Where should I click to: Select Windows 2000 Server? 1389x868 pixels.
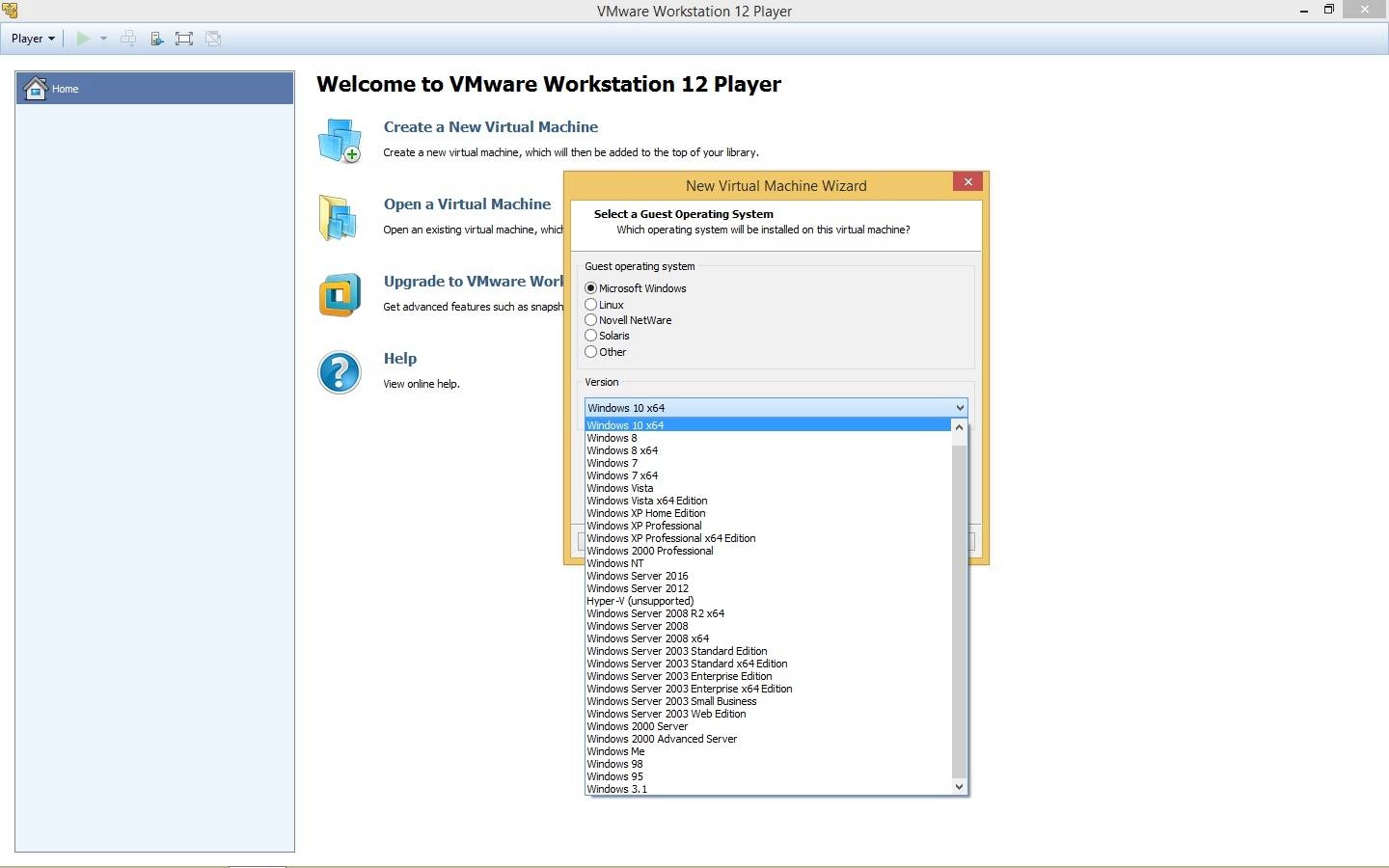(768, 726)
